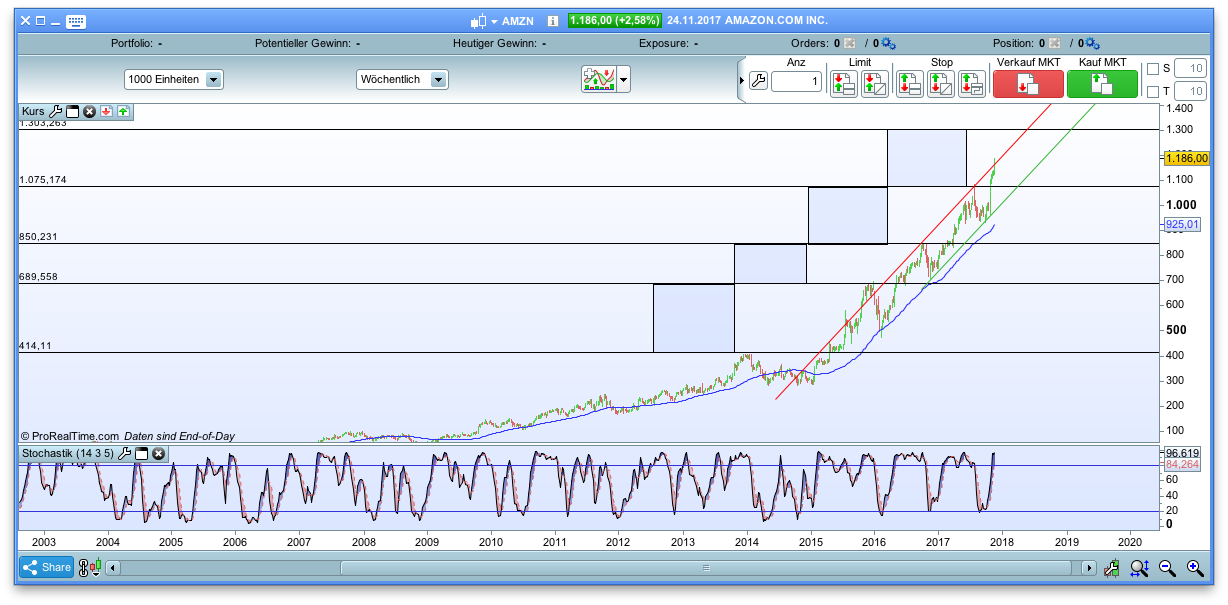The width and height of the screenshot is (1228, 605).
Task: Click the Share button
Action: coord(46,568)
